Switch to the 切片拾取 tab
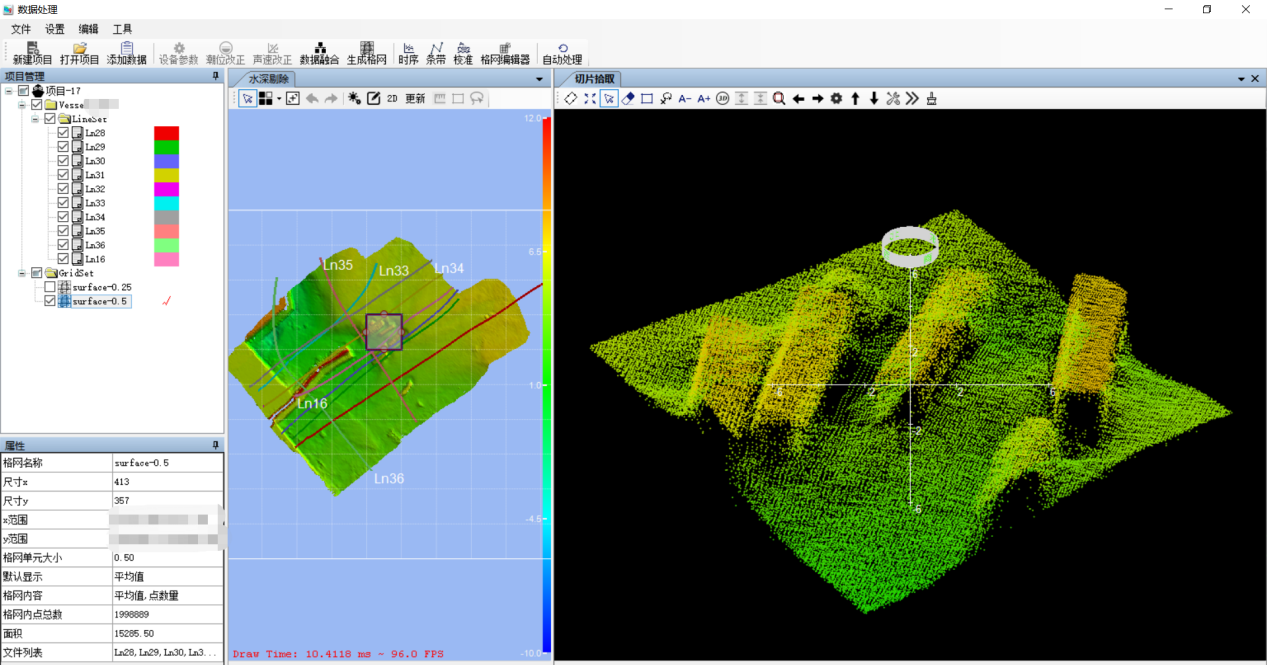1267x665 pixels. coord(595,79)
